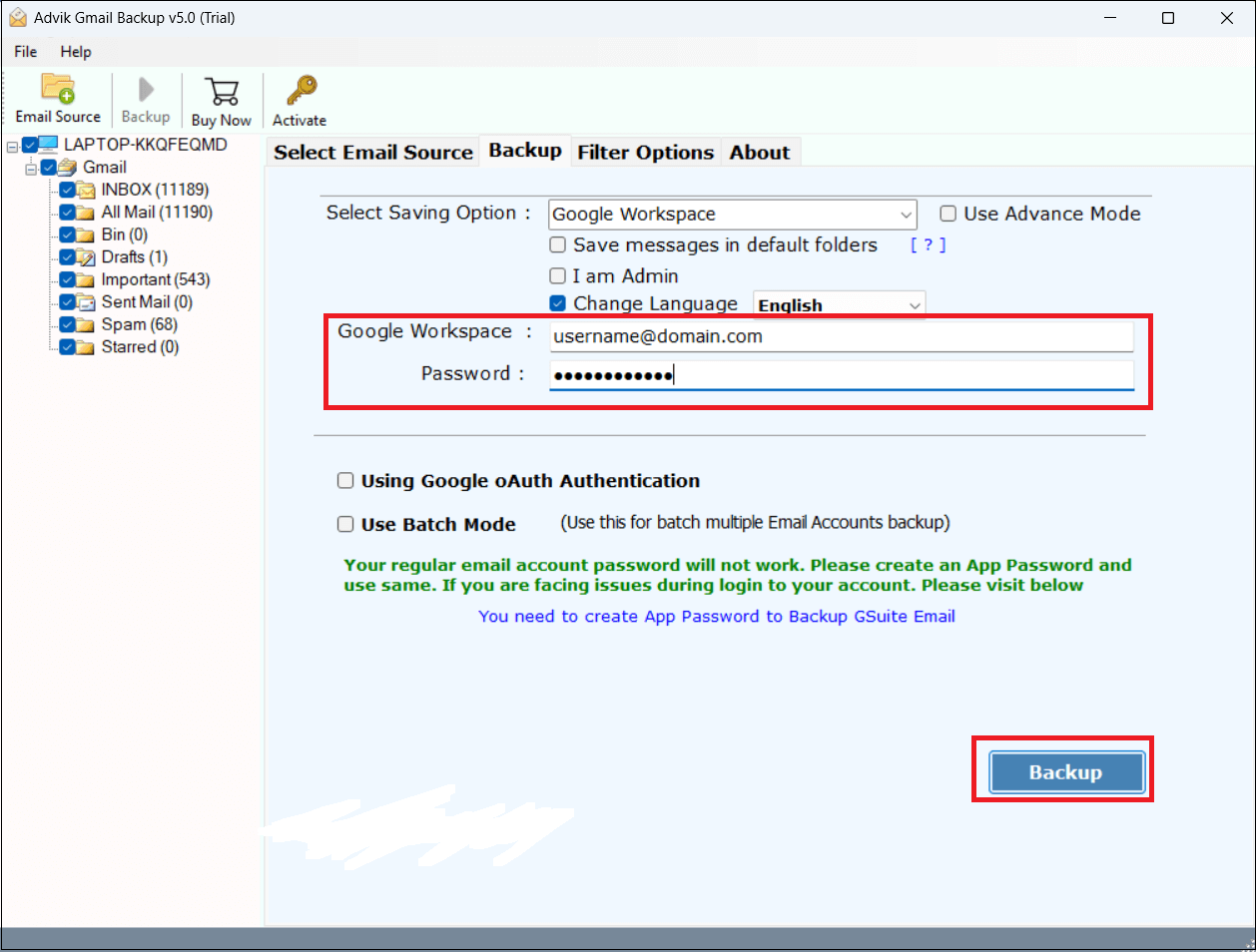Minimize the Advik Gmail Backup window
Viewport: 1256px width, 952px height.
pyautogui.click(x=1110, y=18)
